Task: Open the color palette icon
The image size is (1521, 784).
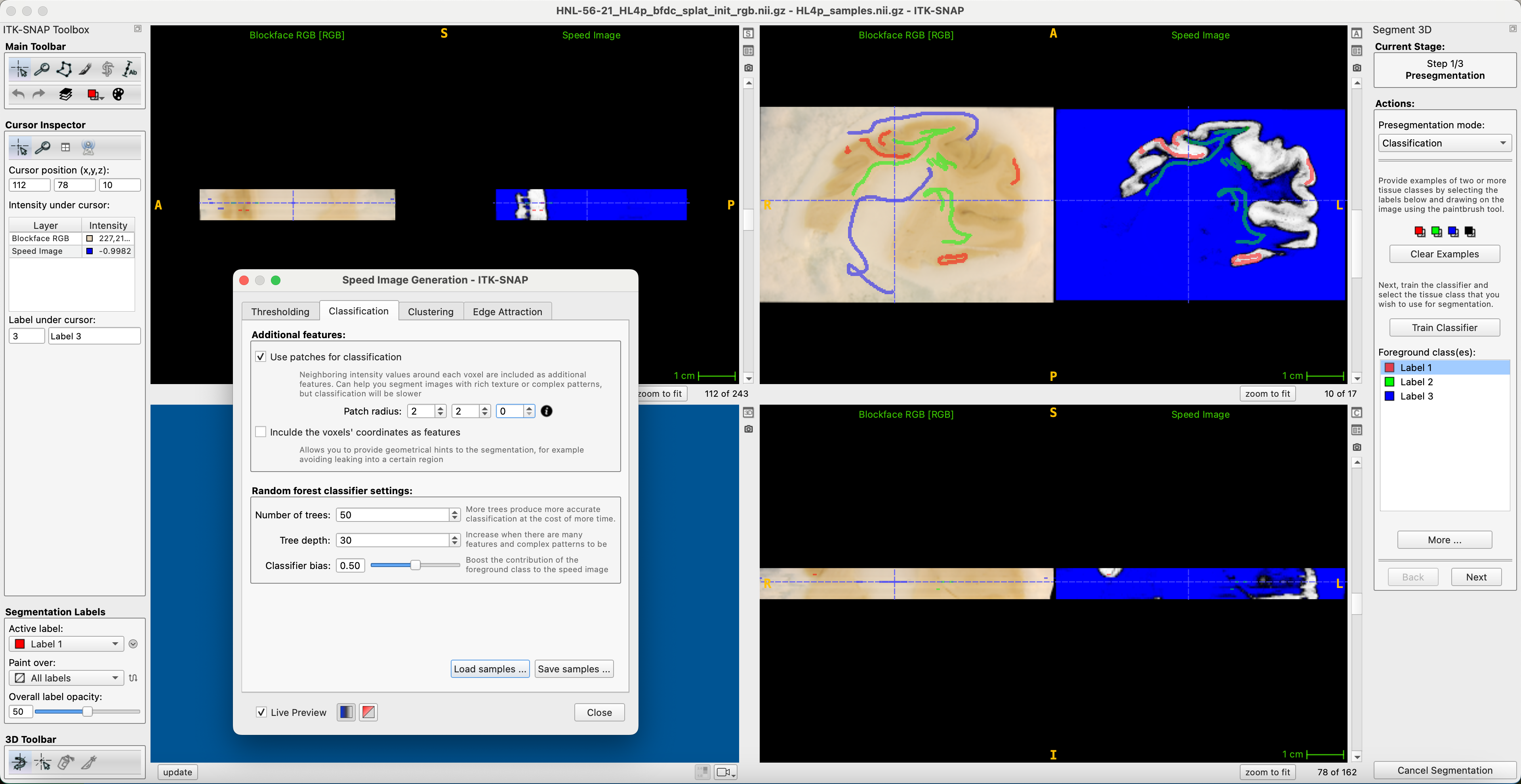Action: point(118,95)
